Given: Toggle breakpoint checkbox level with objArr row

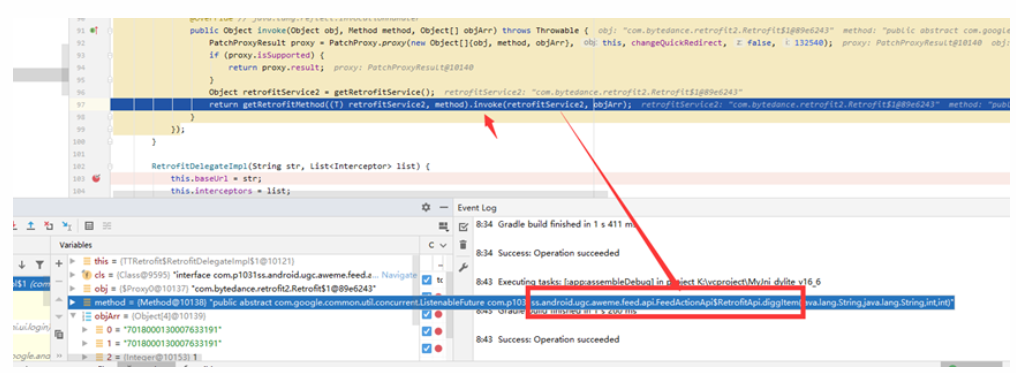Looking at the screenshot, I should tap(426, 315).
